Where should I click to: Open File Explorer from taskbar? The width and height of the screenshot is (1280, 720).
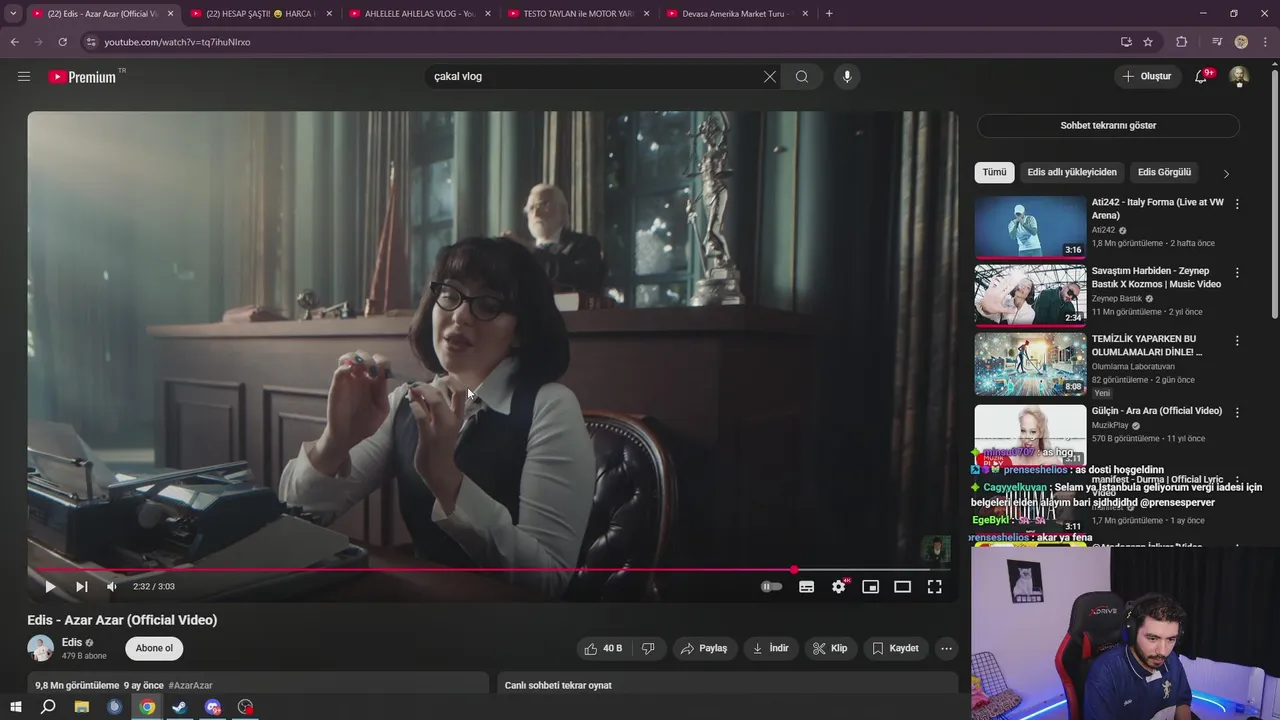[82, 707]
